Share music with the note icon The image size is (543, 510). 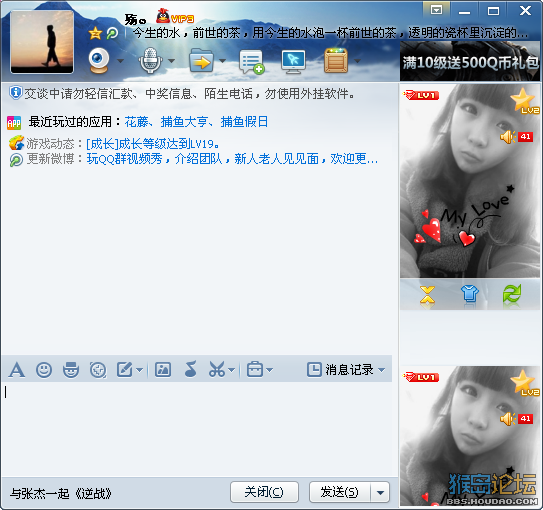pos(190,369)
